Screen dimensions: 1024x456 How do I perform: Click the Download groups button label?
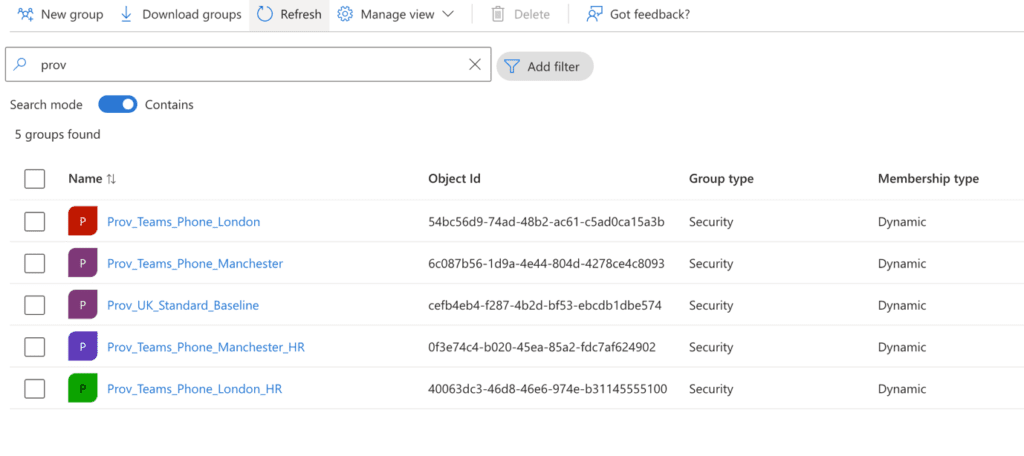coord(192,14)
